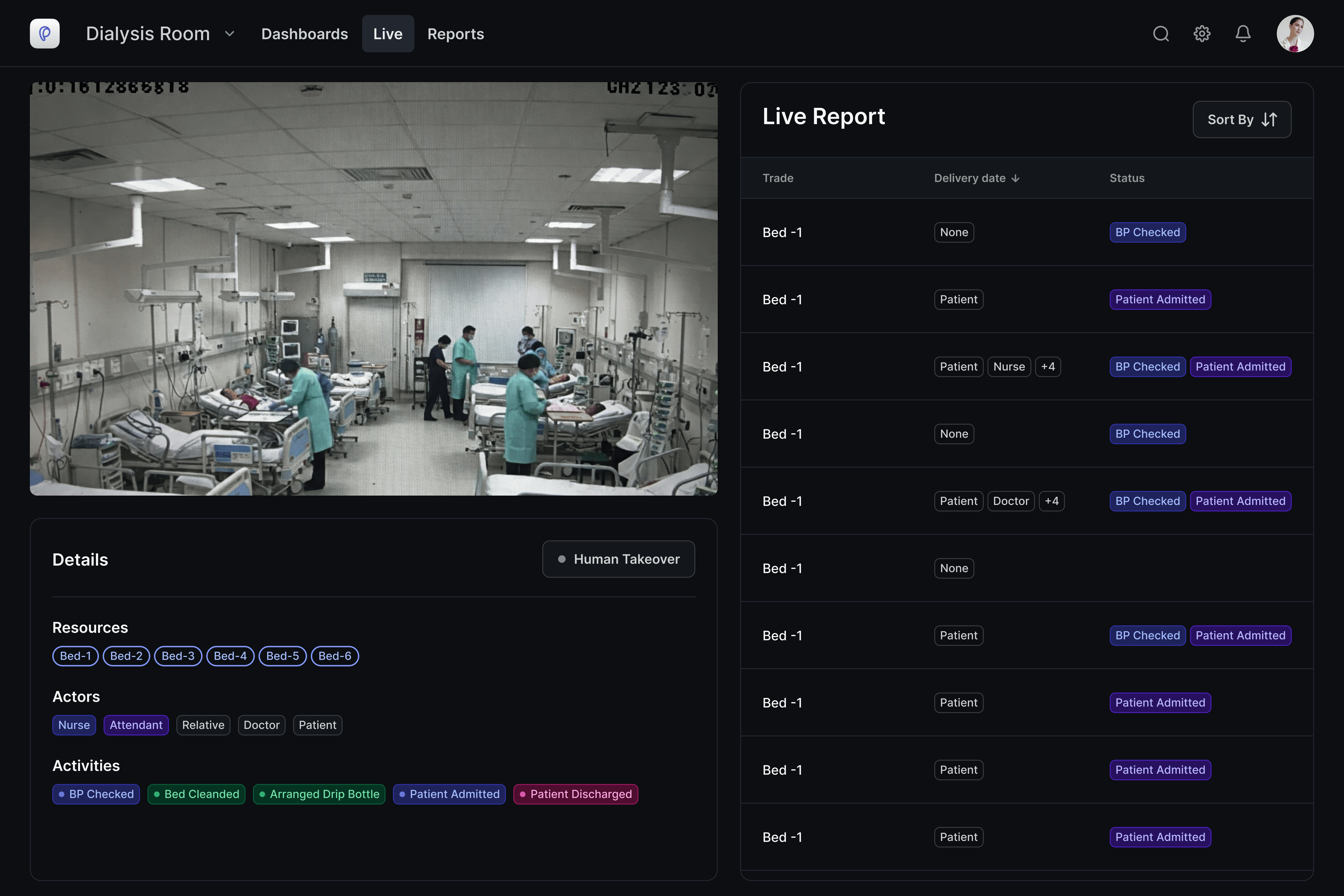
Task: Click the app logo icon
Action: (45, 34)
